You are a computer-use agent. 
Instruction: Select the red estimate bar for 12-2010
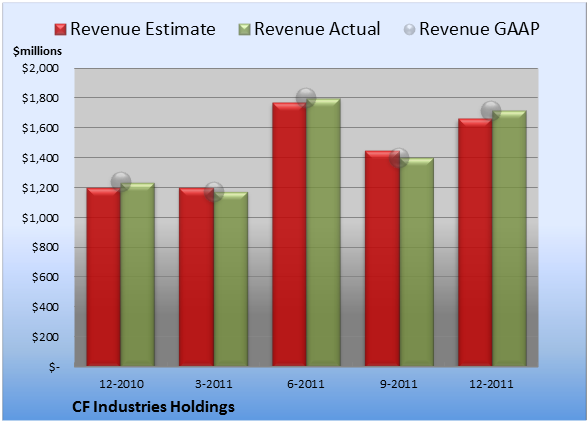(x=104, y=277)
